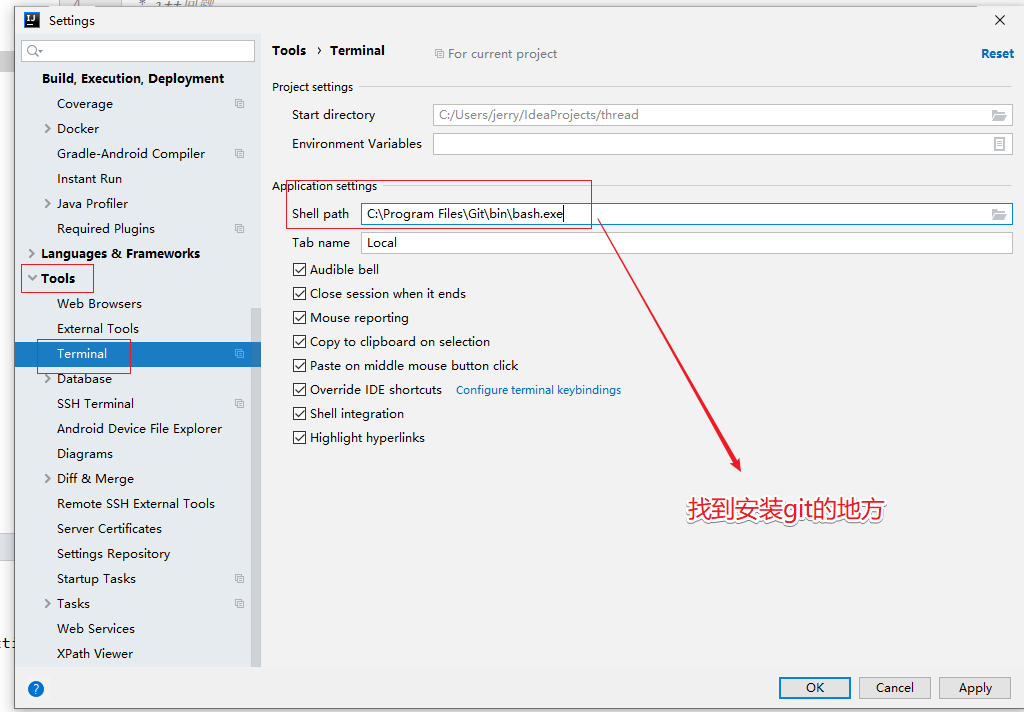Expand the Database node
1024x712 pixels.
point(47,379)
